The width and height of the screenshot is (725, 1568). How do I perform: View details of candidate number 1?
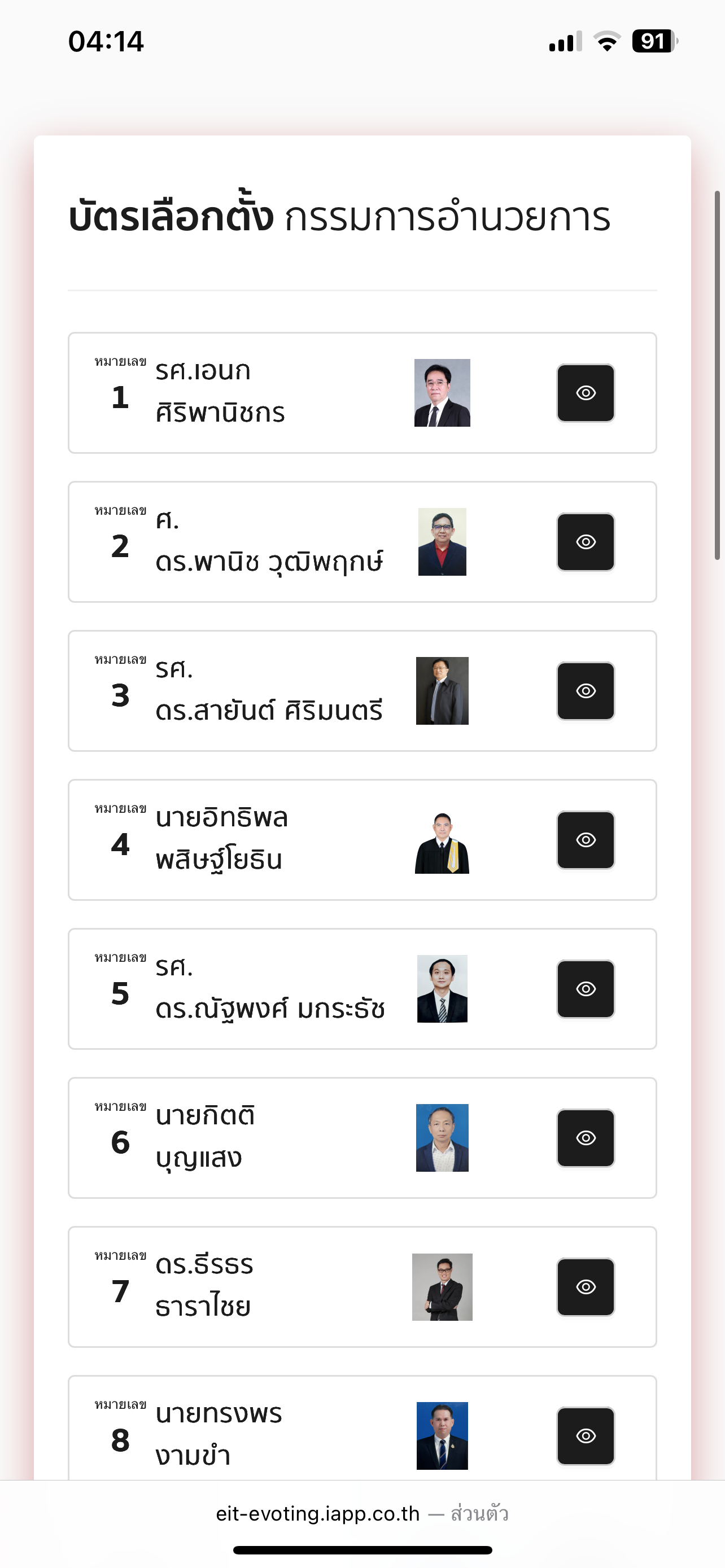click(x=586, y=393)
